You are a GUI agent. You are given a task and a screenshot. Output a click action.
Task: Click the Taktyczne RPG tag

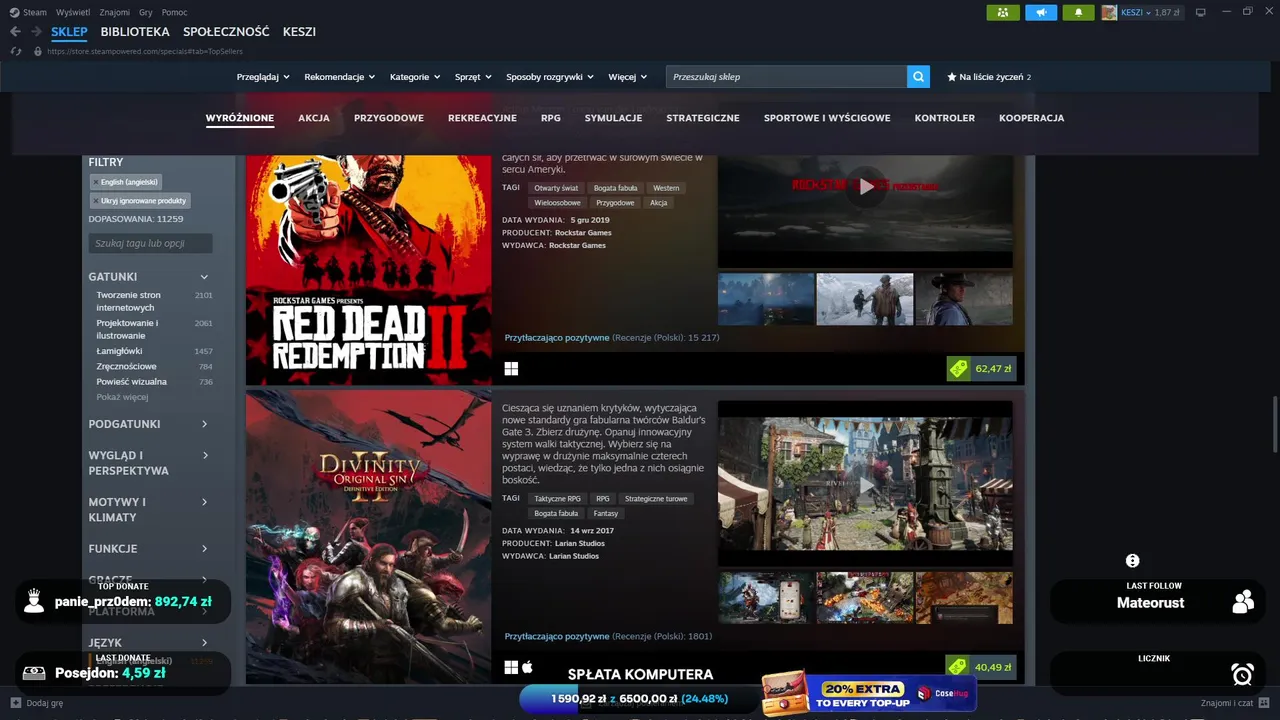click(557, 499)
